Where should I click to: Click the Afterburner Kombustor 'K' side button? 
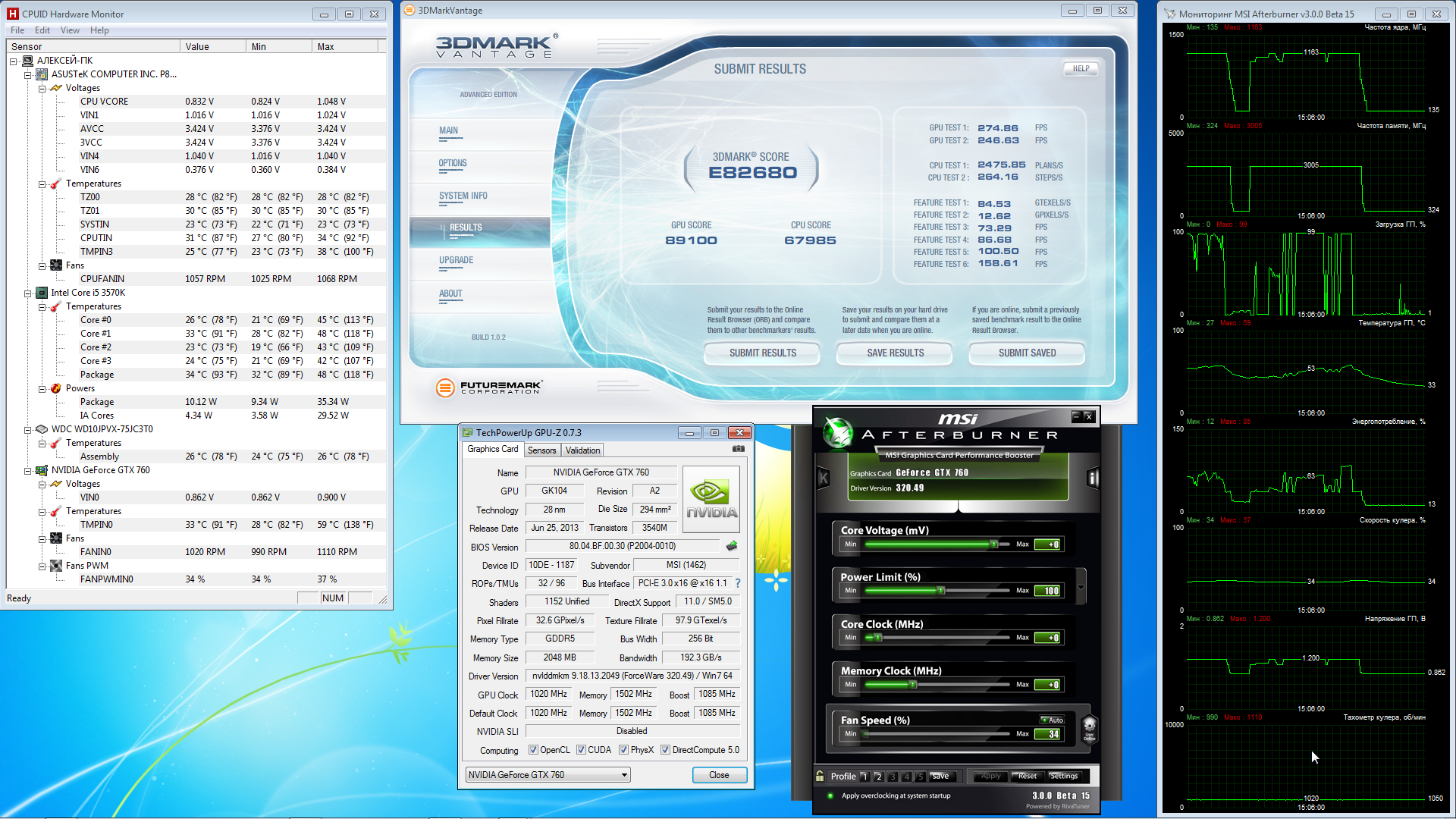pos(823,478)
